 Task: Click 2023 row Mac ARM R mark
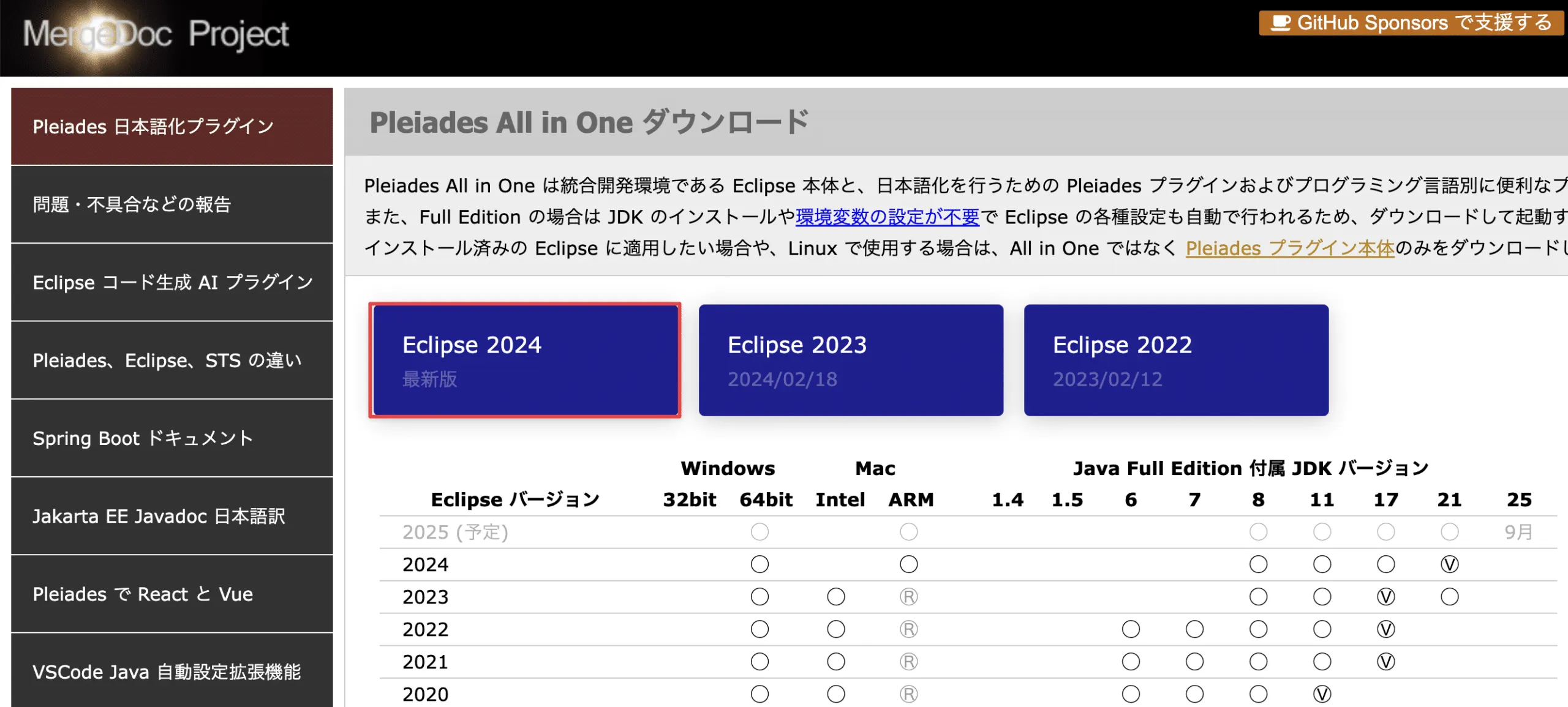click(909, 597)
